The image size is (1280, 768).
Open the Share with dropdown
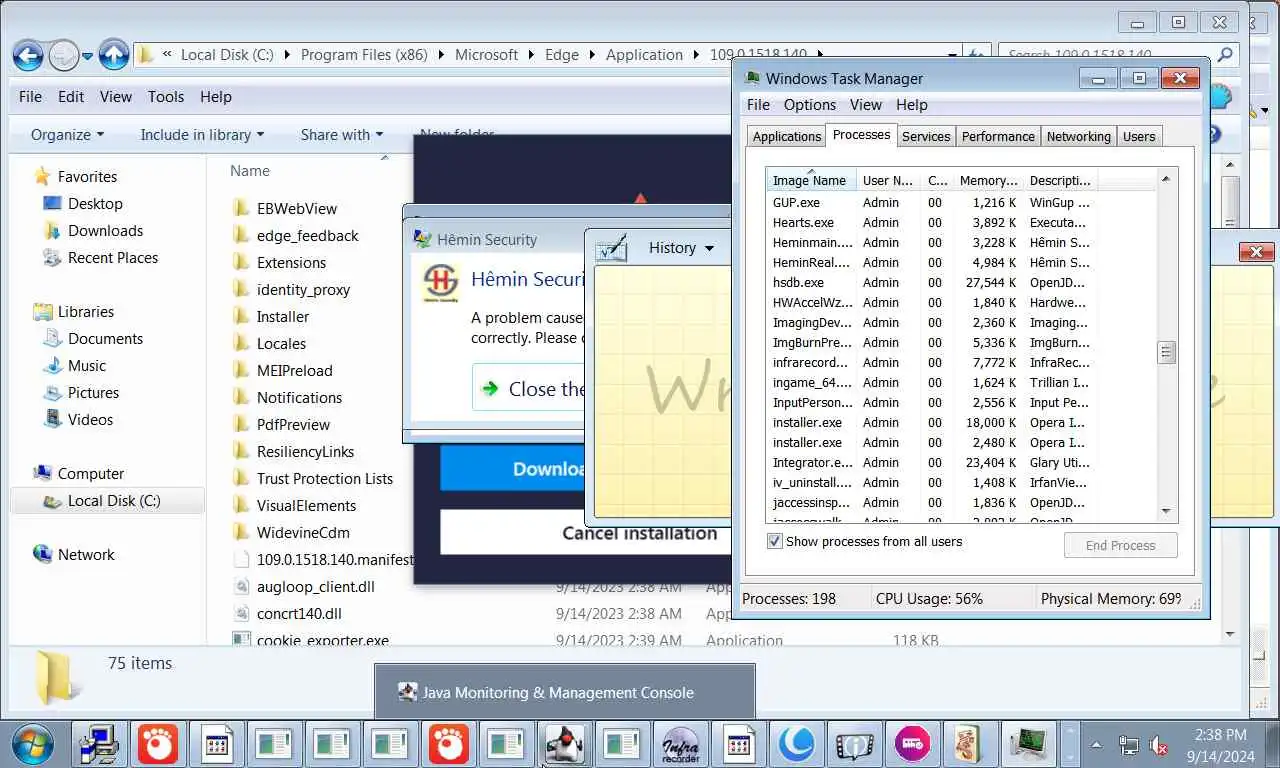coord(342,134)
